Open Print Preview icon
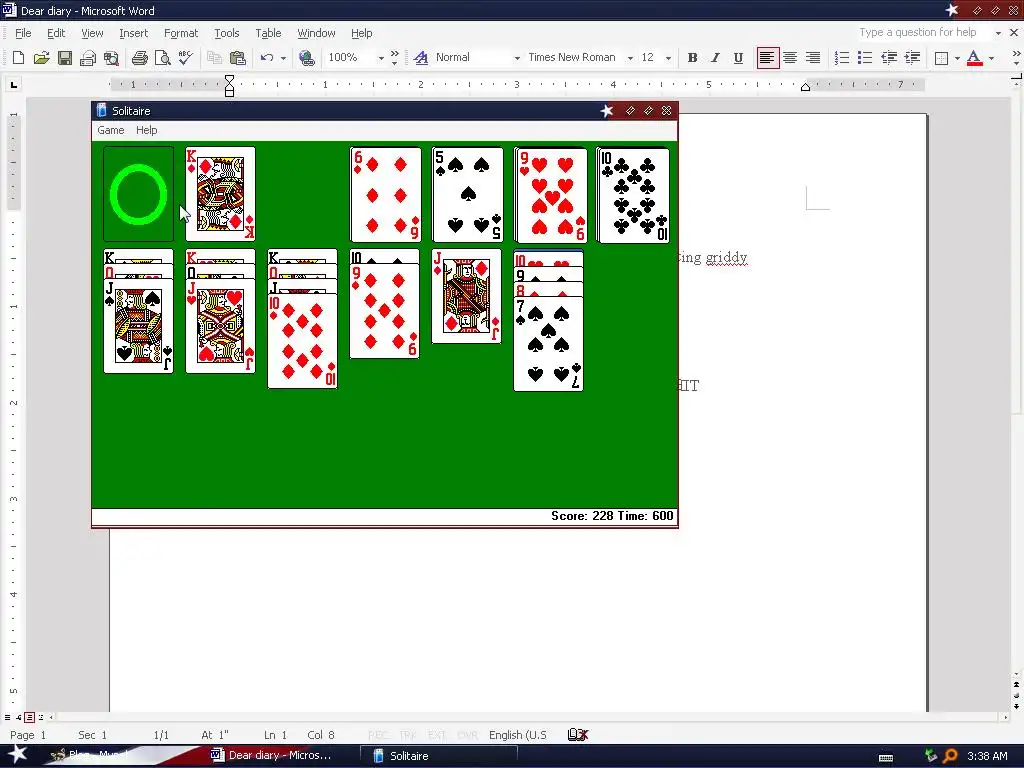Image resolution: width=1024 pixels, height=768 pixels. [x=163, y=57]
